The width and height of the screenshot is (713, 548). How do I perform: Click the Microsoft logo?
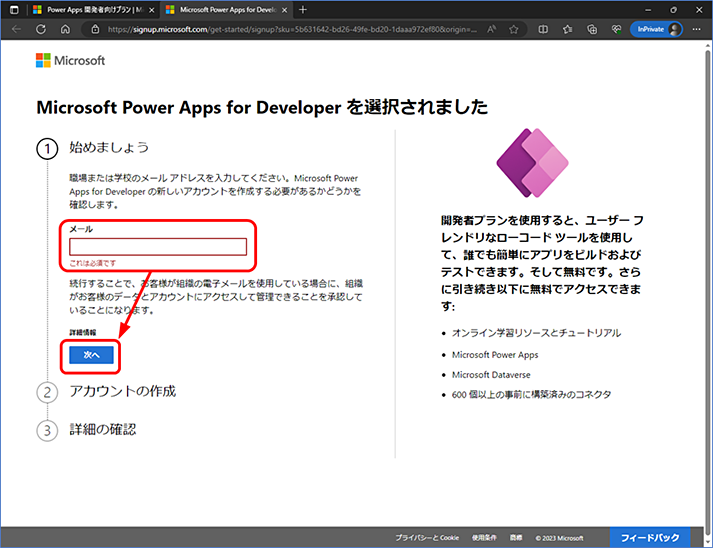click(70, 60)
